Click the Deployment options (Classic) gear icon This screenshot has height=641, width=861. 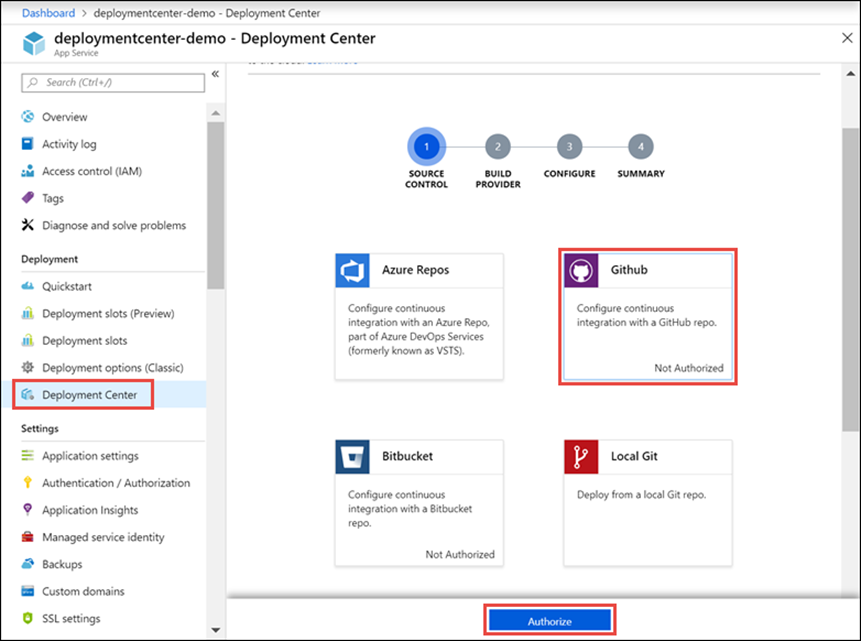(x=27, y=367)
